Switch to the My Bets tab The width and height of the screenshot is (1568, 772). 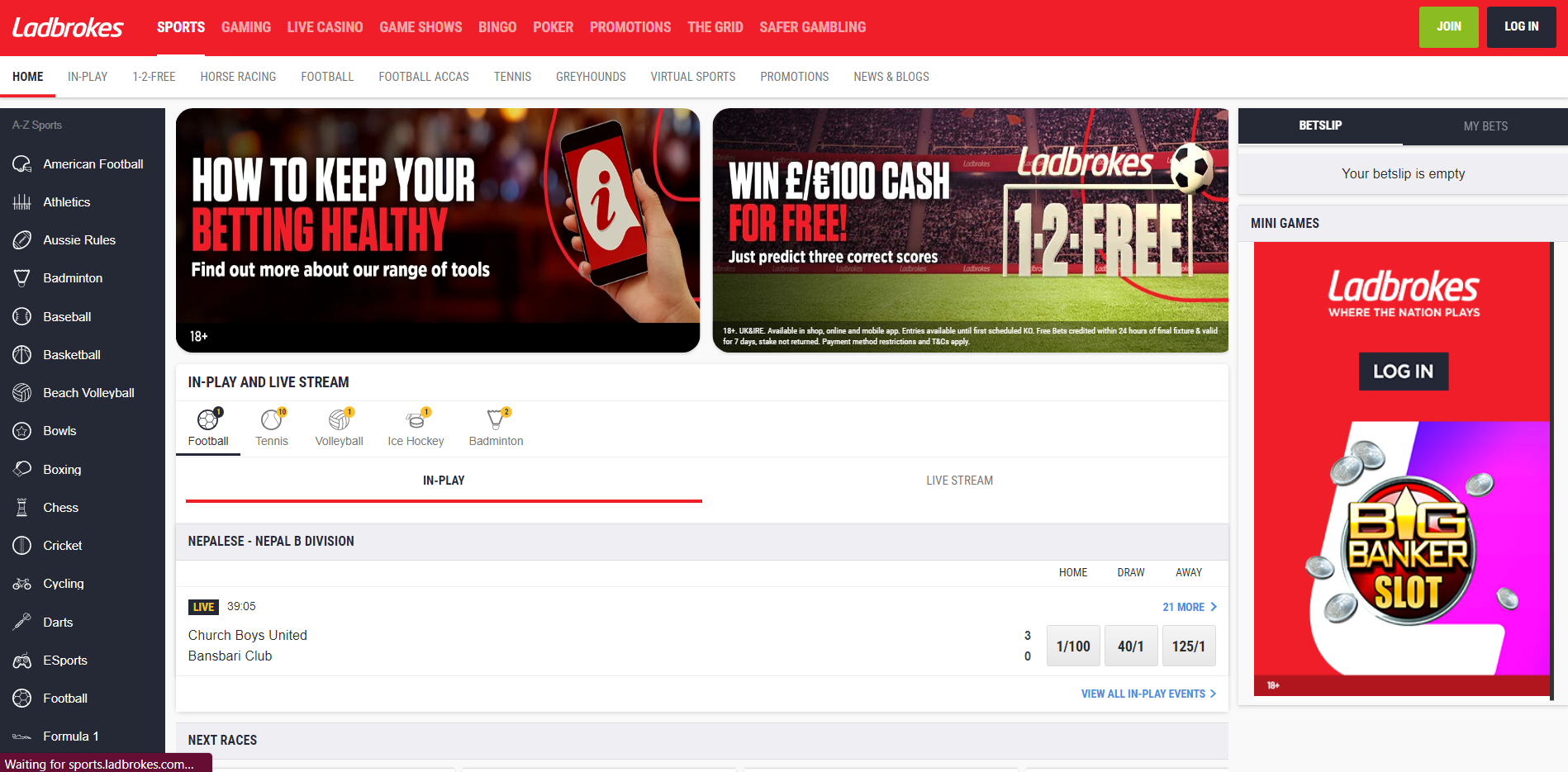pos(1485,126)
